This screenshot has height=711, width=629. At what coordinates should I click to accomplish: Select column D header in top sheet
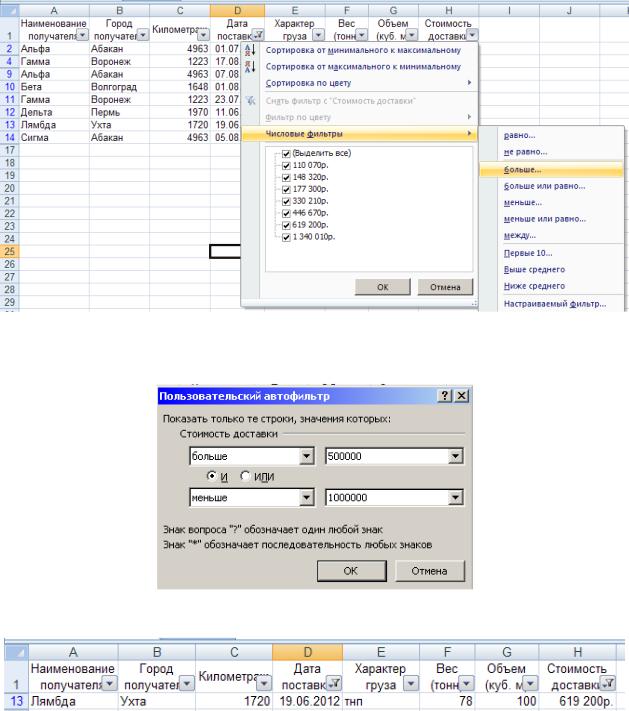tap(237, 10)
